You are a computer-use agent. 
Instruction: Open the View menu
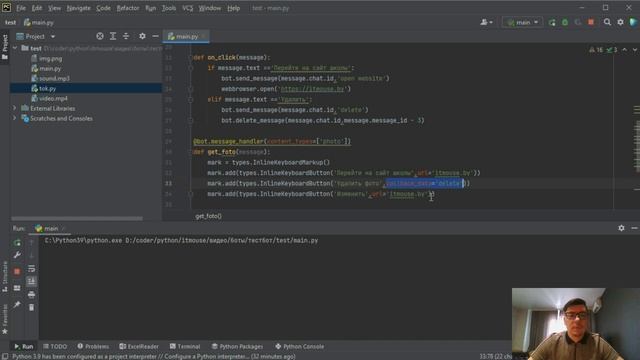click(x=54, y=8)
